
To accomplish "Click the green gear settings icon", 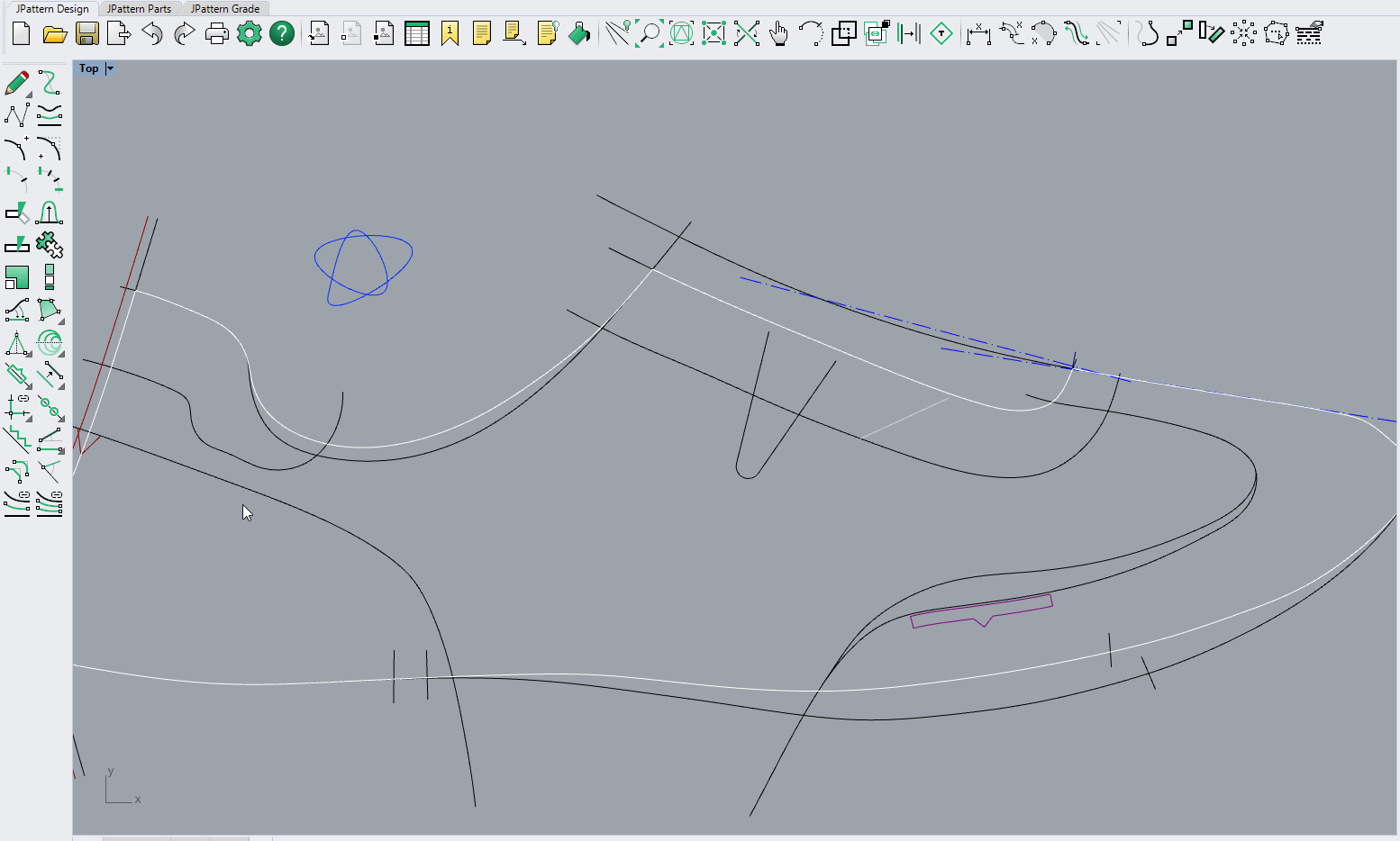I will 249,34.
